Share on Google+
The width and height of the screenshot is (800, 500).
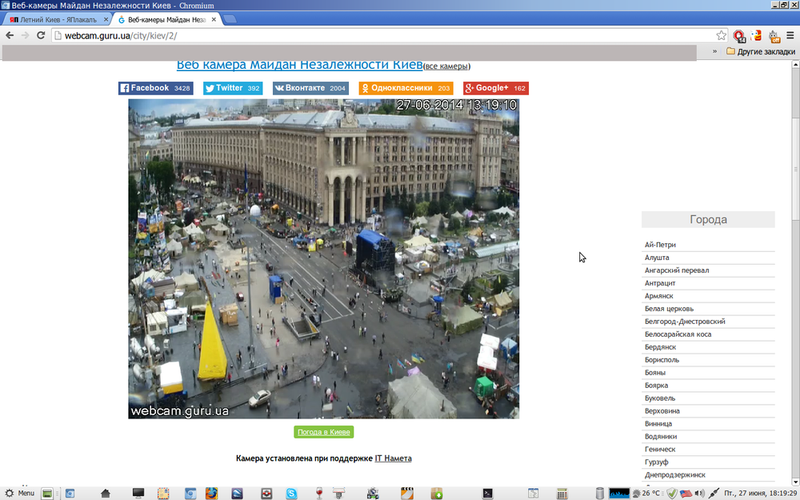tap(496, 88)
